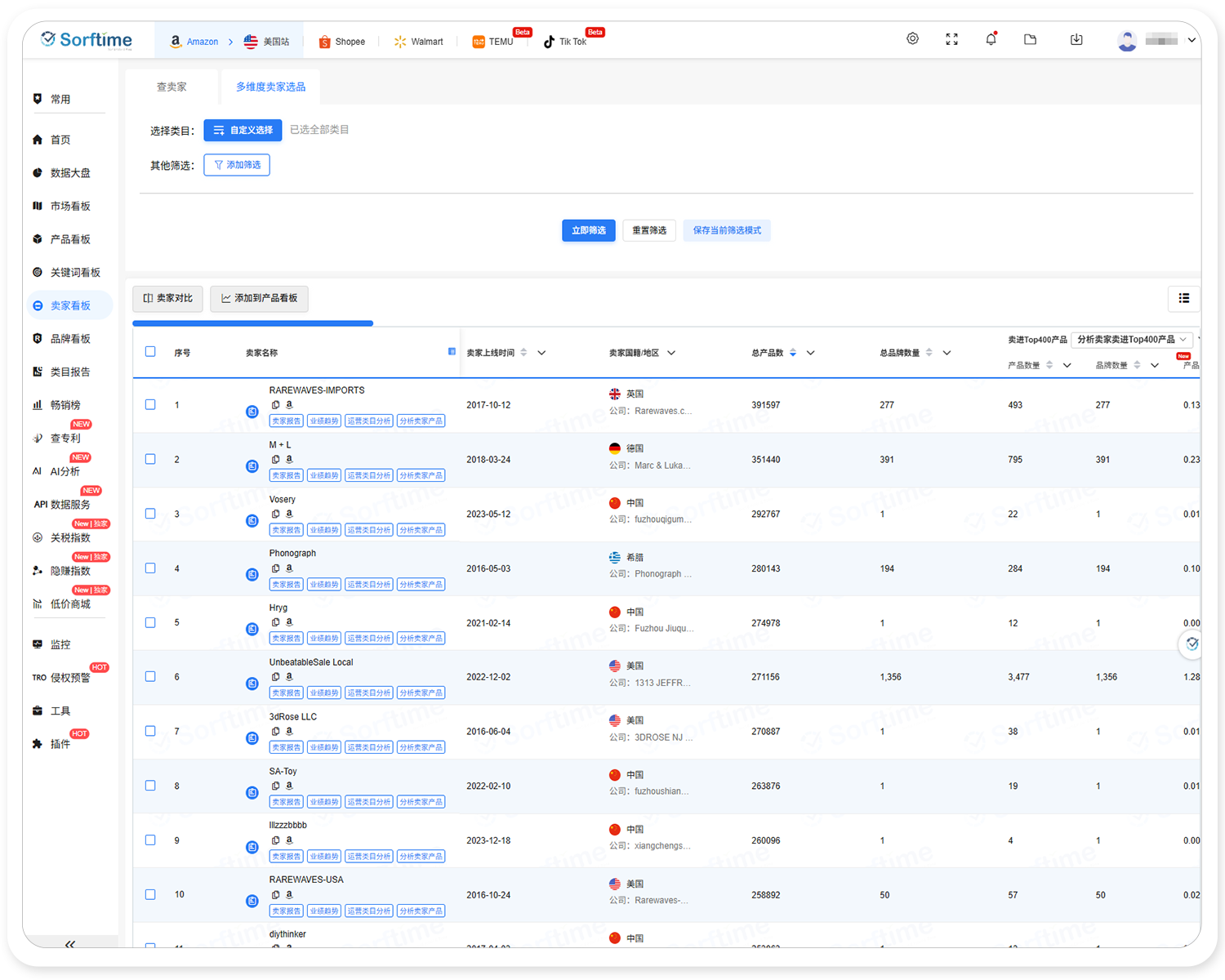The height and width of the screenshot is (980, 1225).
Task: Toggle the select-all checkbox in table header
Action: pyautogui.click(x=150, y=352)
